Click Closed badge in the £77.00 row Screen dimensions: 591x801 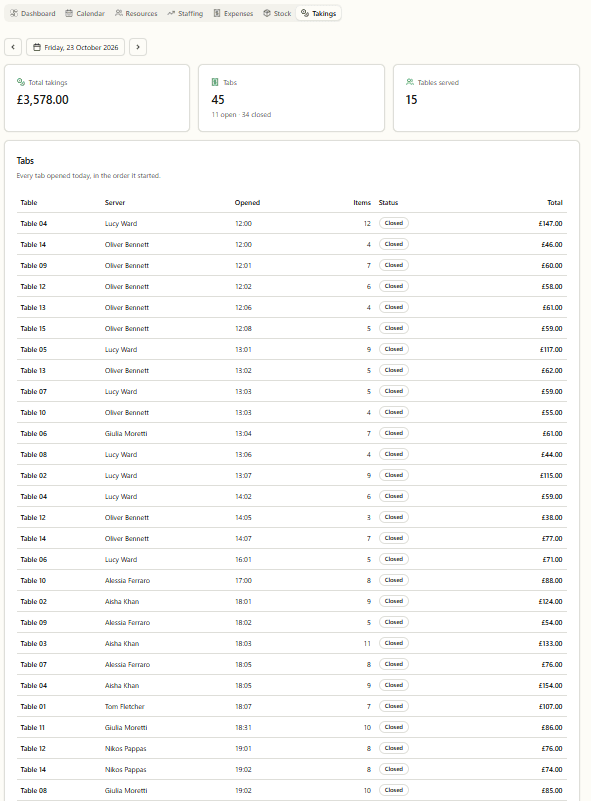[394, 538]
